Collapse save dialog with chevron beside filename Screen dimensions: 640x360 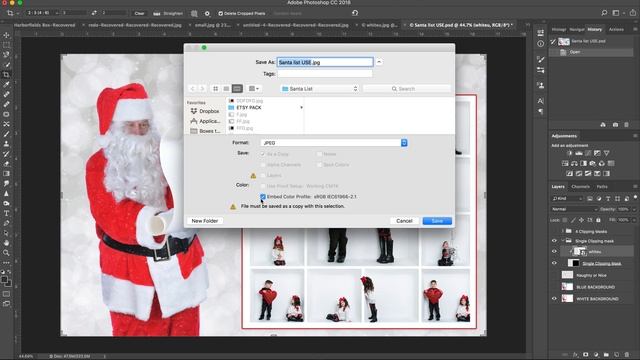tap(379, 62)
